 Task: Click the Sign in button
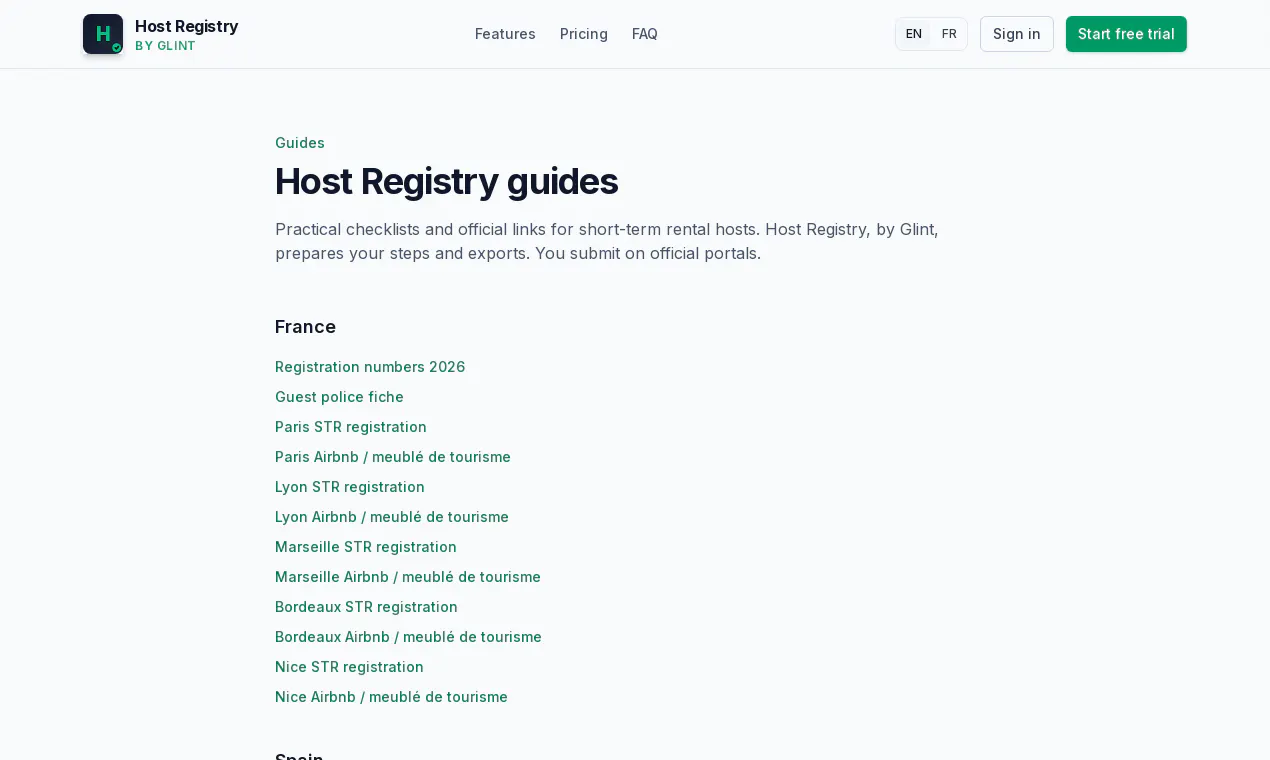(x=1017, y=34)
